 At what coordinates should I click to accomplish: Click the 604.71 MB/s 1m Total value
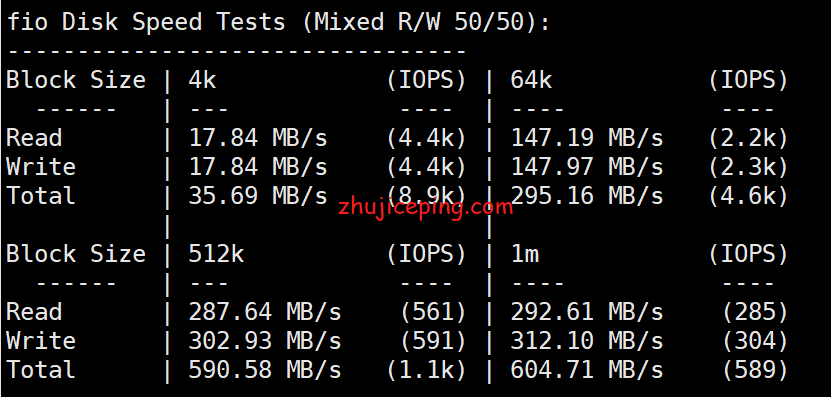pos(587,369)
